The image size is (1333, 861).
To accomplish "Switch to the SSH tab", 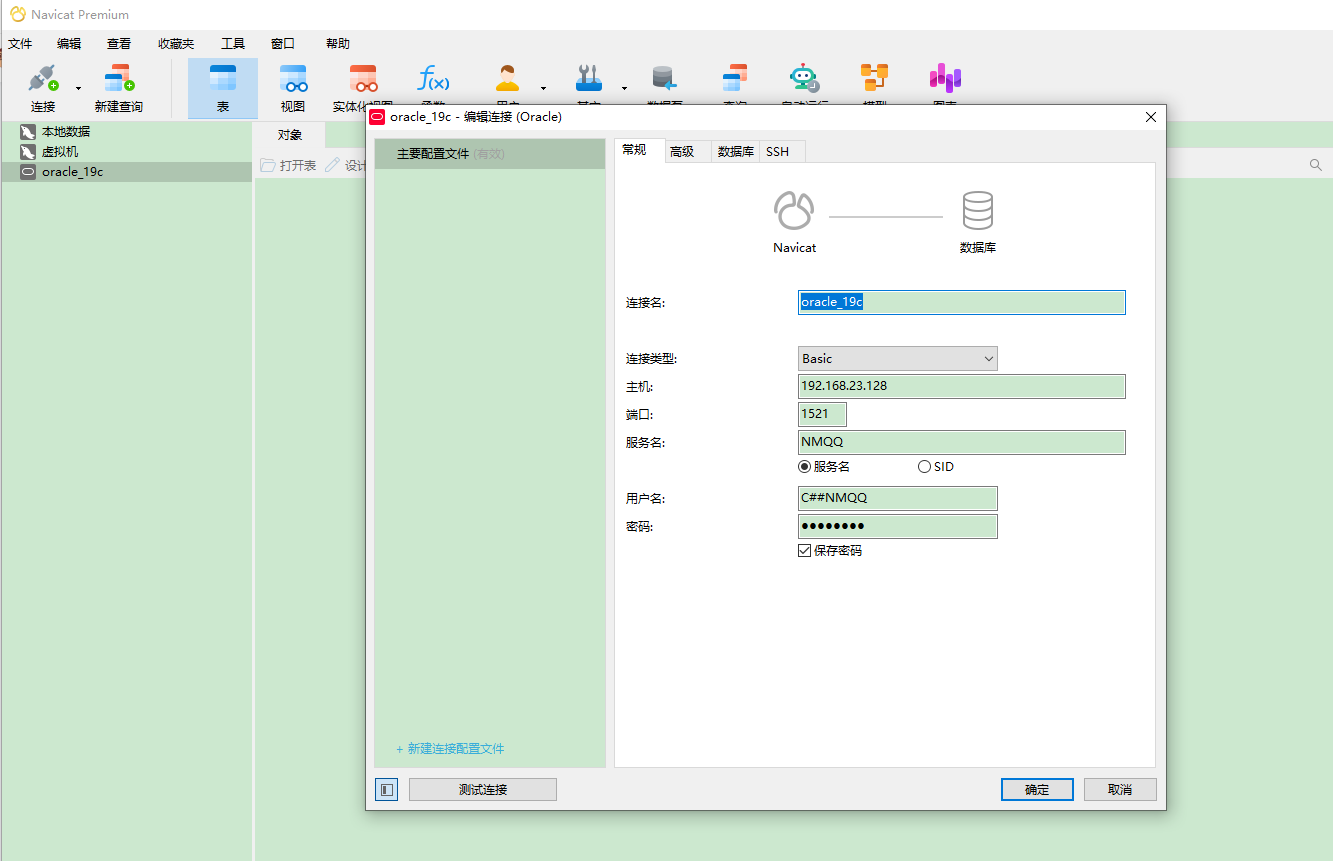I will pos(778,152).
